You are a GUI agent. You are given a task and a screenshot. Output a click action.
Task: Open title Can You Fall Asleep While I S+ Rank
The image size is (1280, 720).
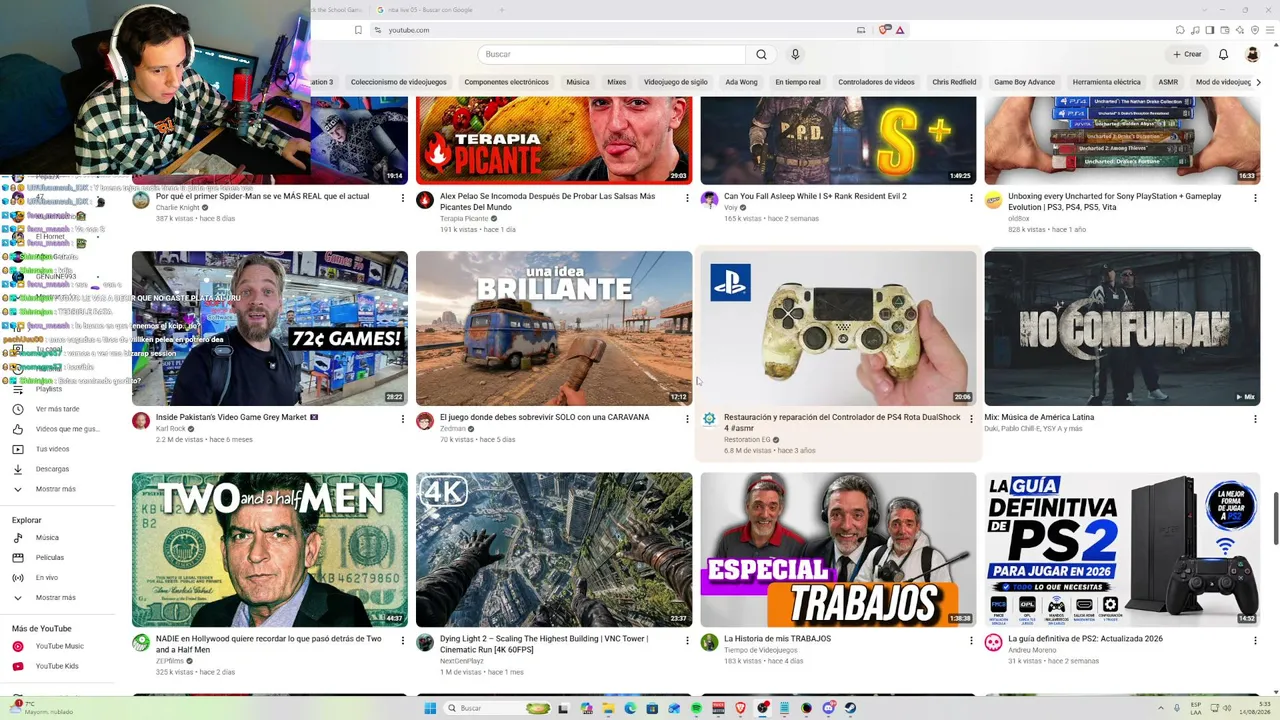pos(815,196)
